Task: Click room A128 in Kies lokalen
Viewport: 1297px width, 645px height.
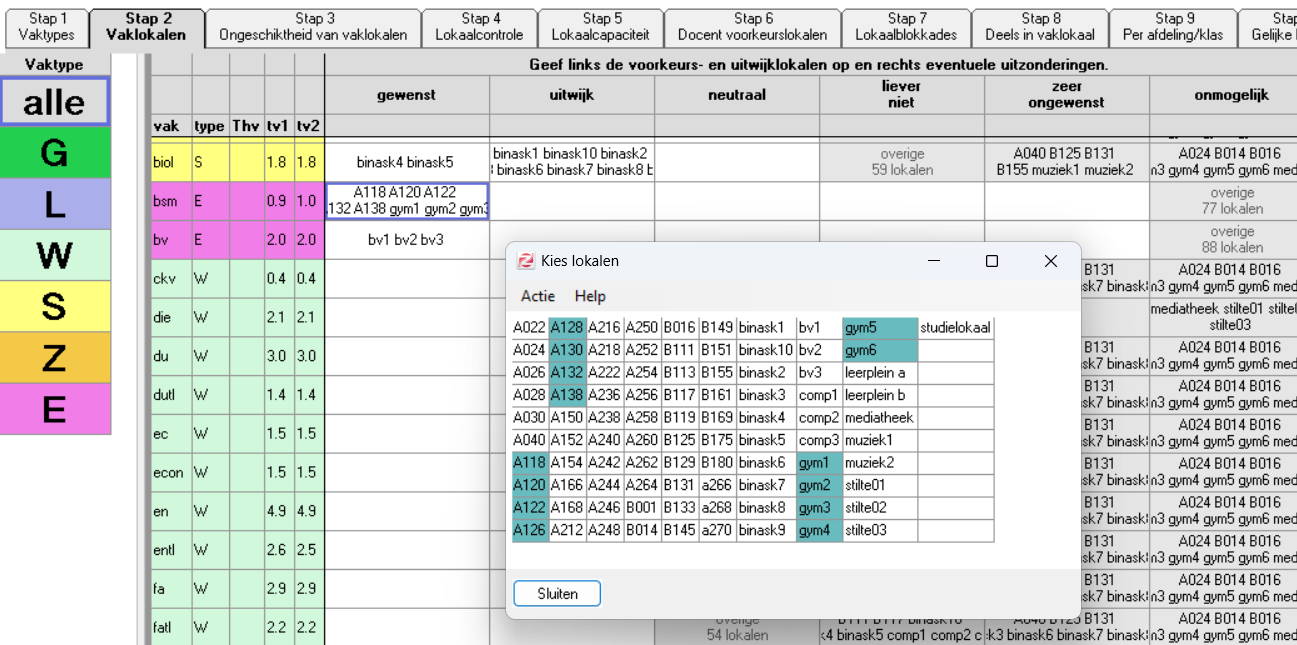Action: pos(567,328)
